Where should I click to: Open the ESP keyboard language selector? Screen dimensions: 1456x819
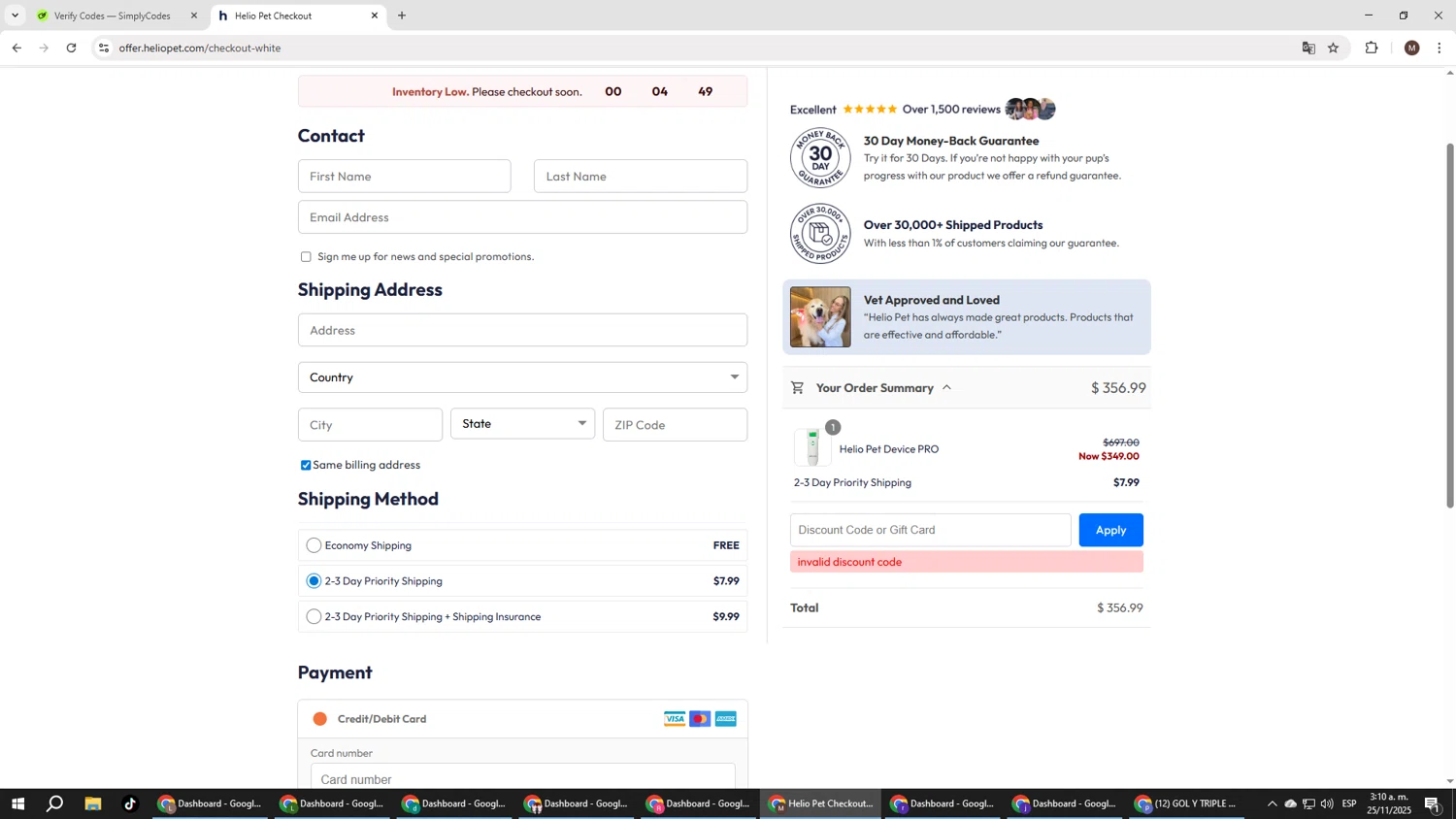tap(1349, 804)
